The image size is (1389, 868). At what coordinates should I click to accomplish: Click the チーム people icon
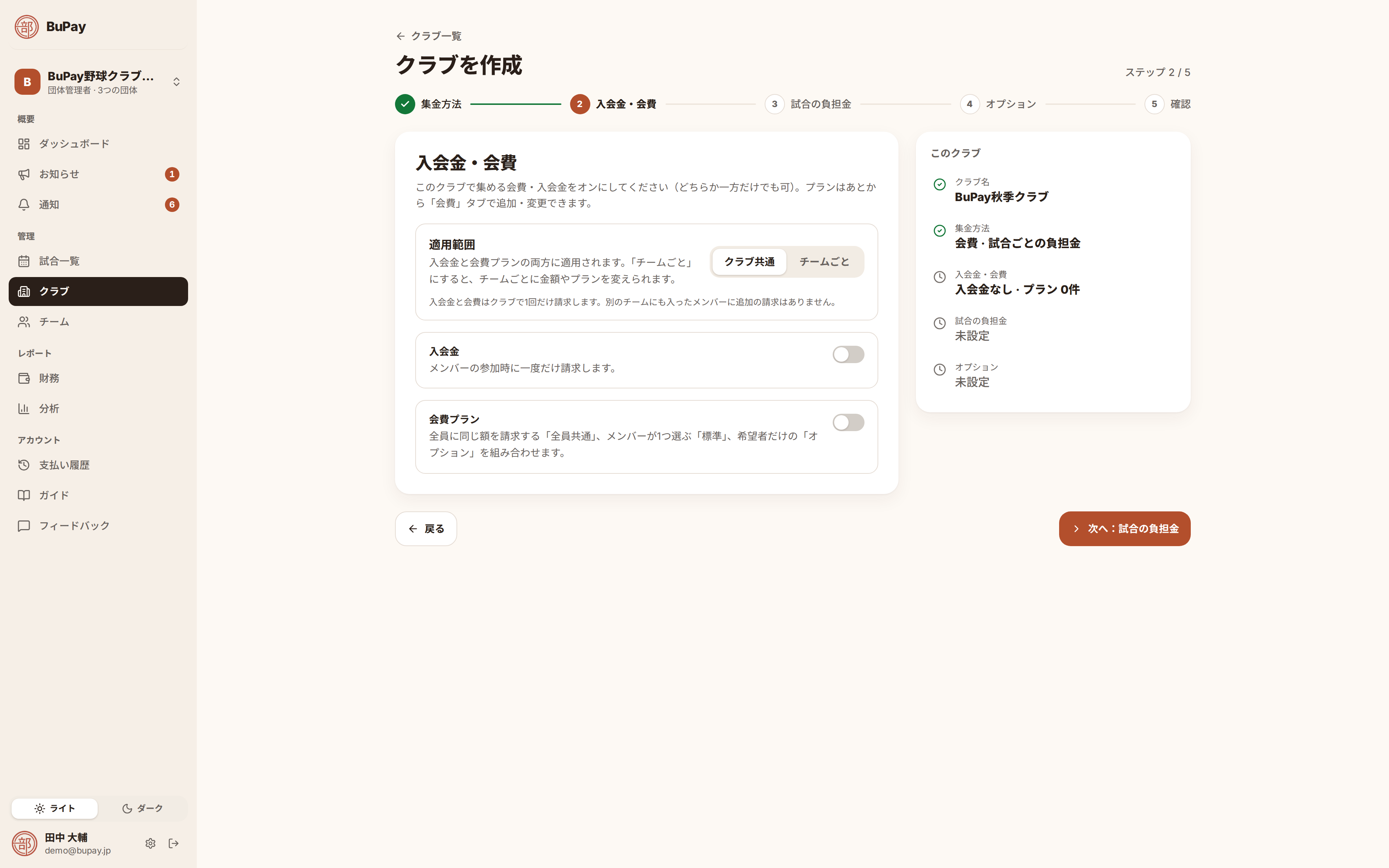24,322
